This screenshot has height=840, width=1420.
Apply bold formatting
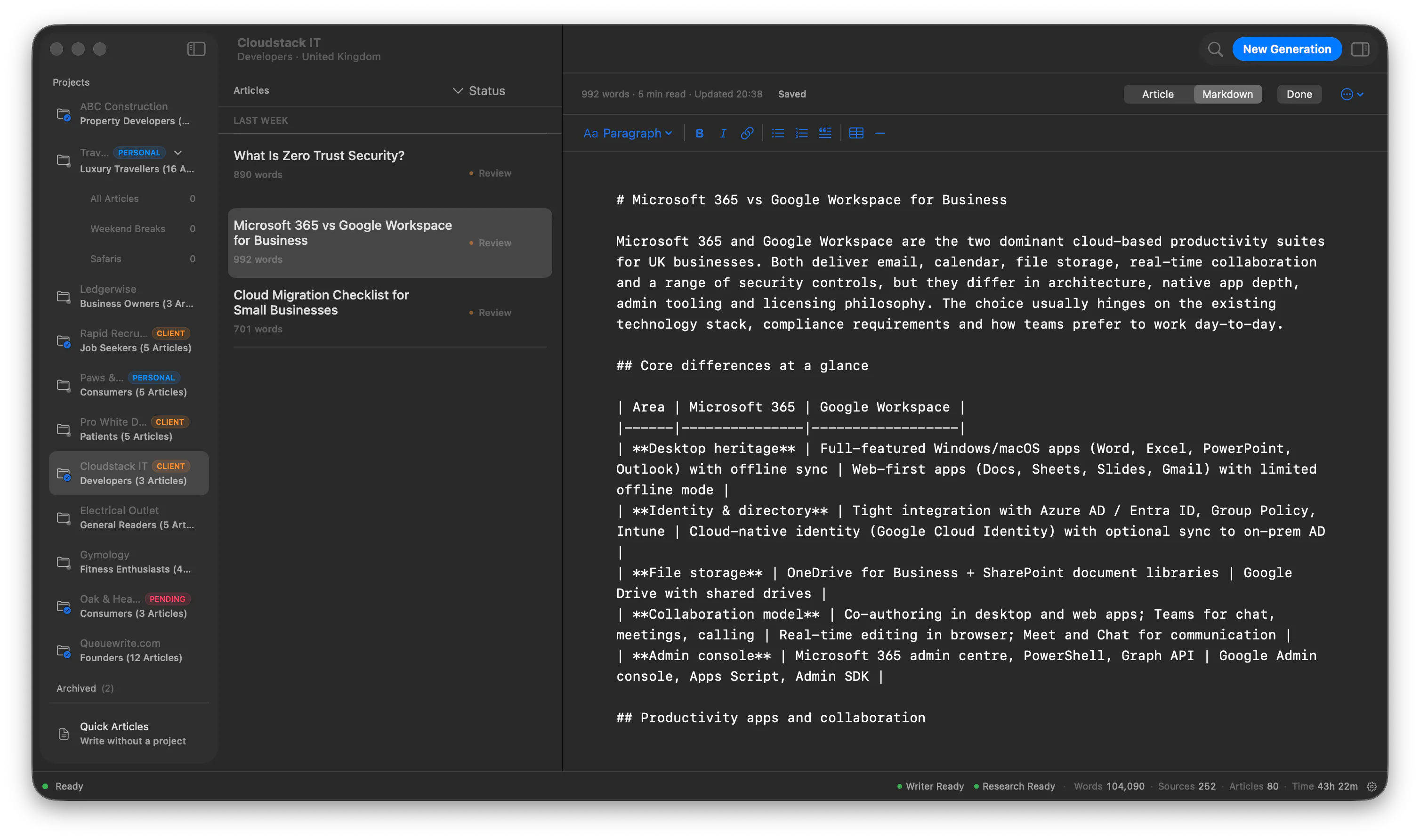pos(700,133)
